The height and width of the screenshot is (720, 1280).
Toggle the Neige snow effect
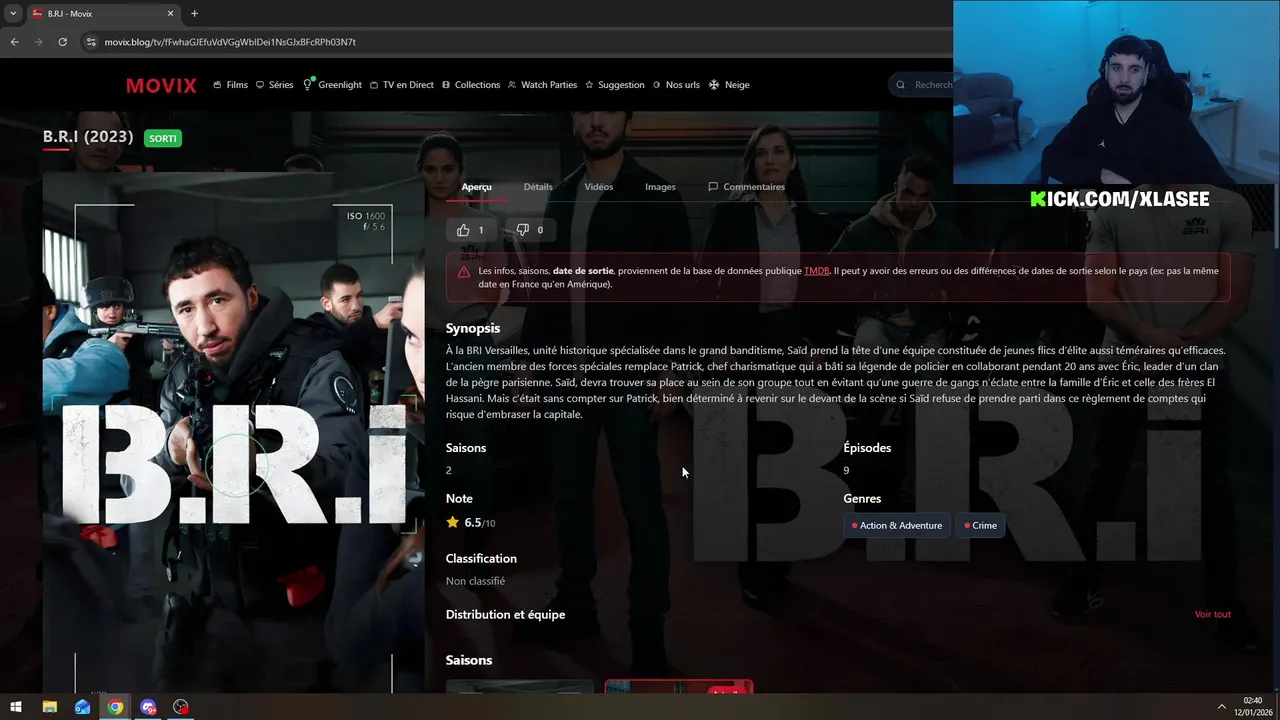coord(729,85)
